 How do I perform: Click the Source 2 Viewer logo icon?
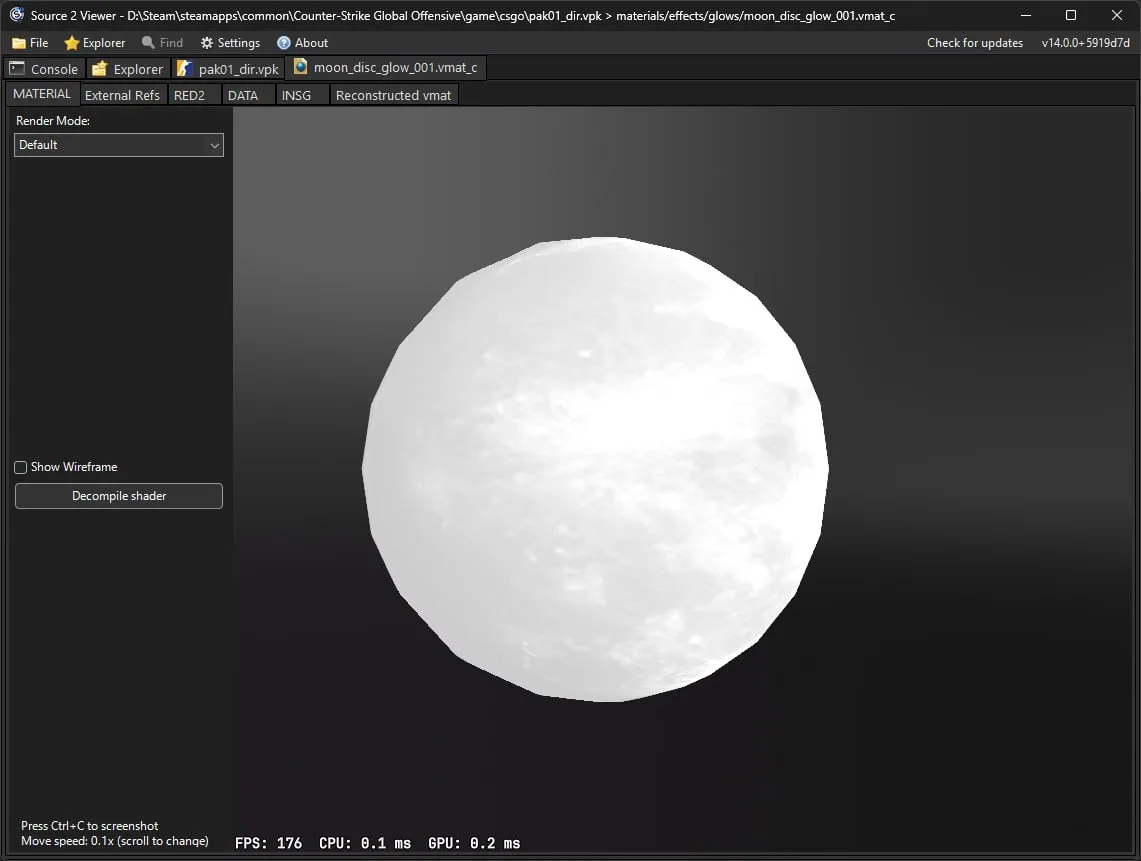tap(16, 15)
